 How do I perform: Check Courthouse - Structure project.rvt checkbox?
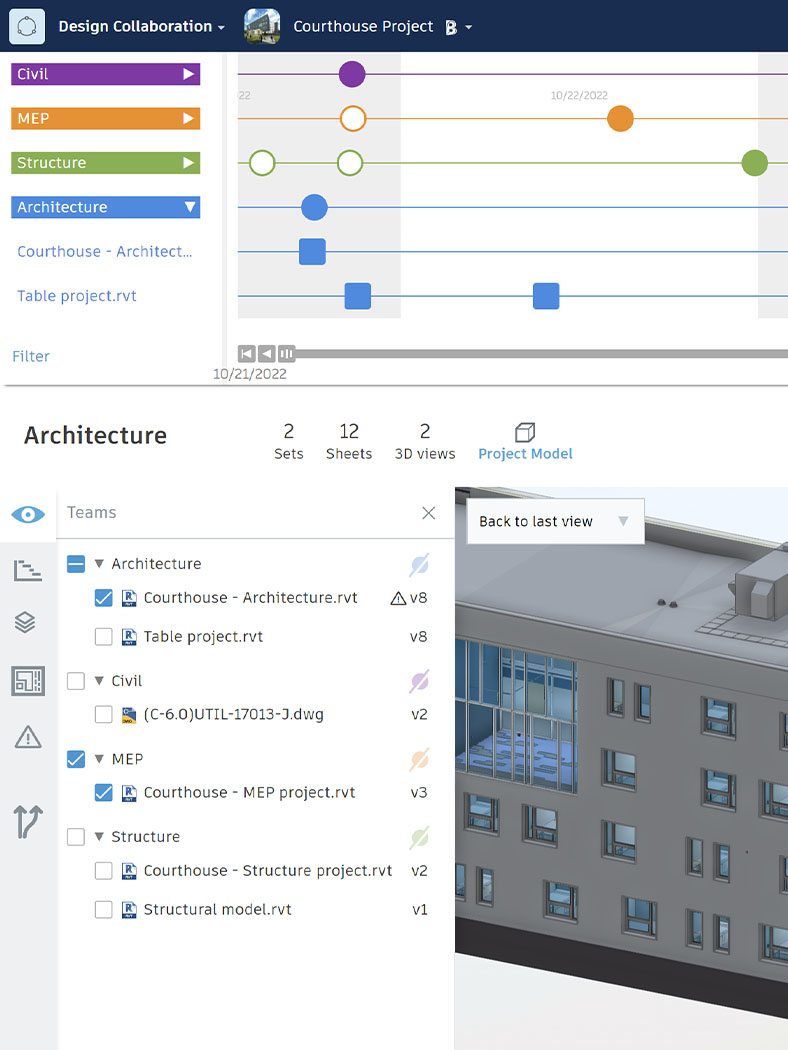(x=104, y=871)
